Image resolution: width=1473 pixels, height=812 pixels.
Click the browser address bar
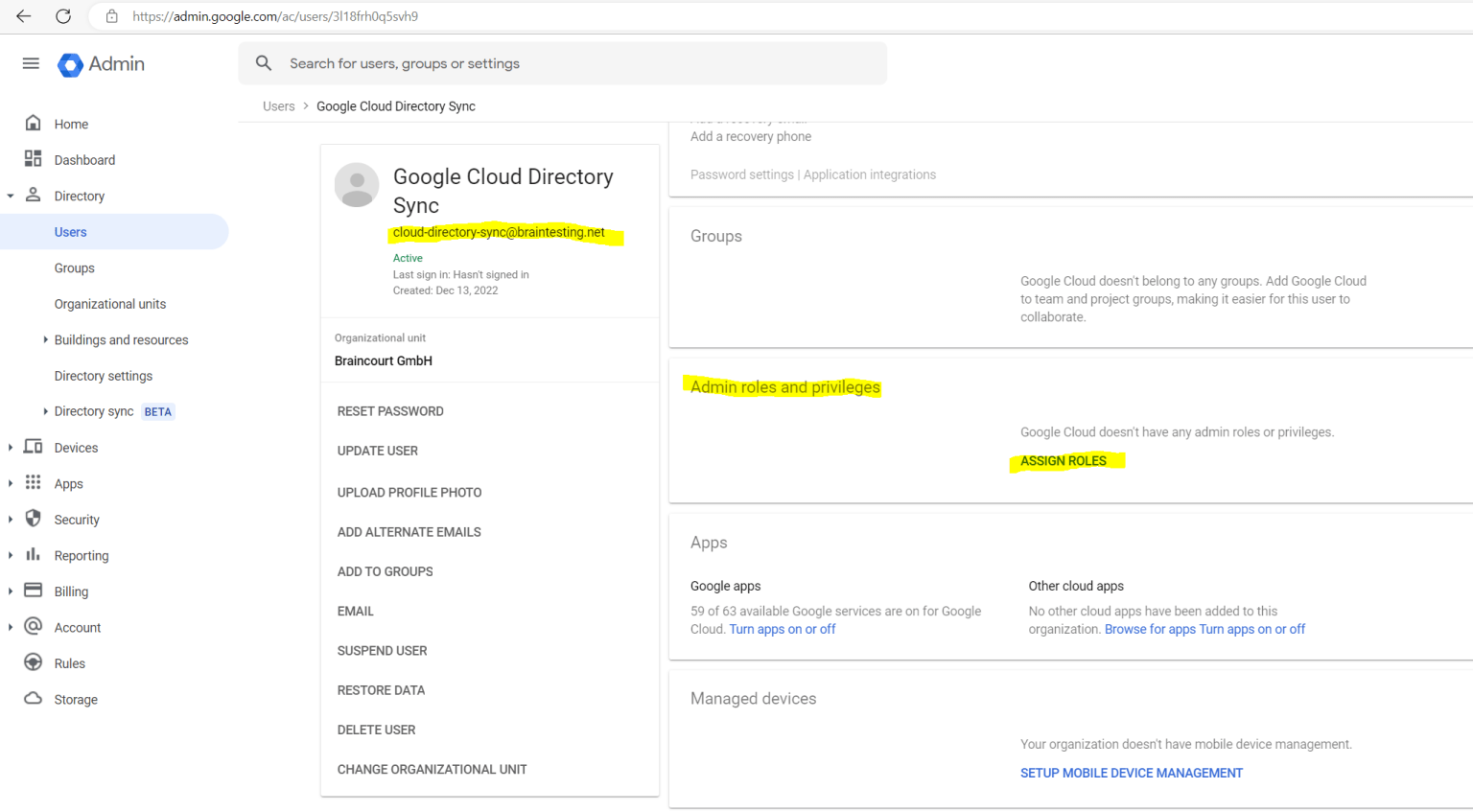384,16
